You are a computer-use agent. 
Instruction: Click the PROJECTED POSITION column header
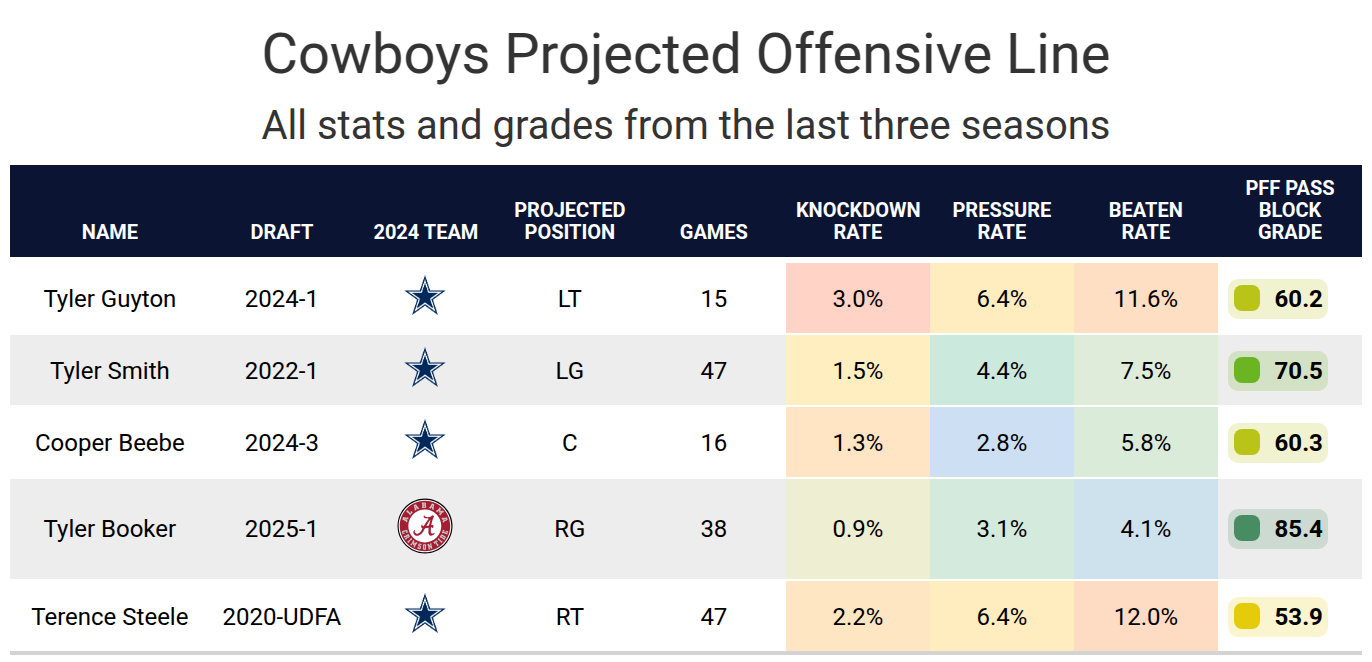click(x=570, y=221)
